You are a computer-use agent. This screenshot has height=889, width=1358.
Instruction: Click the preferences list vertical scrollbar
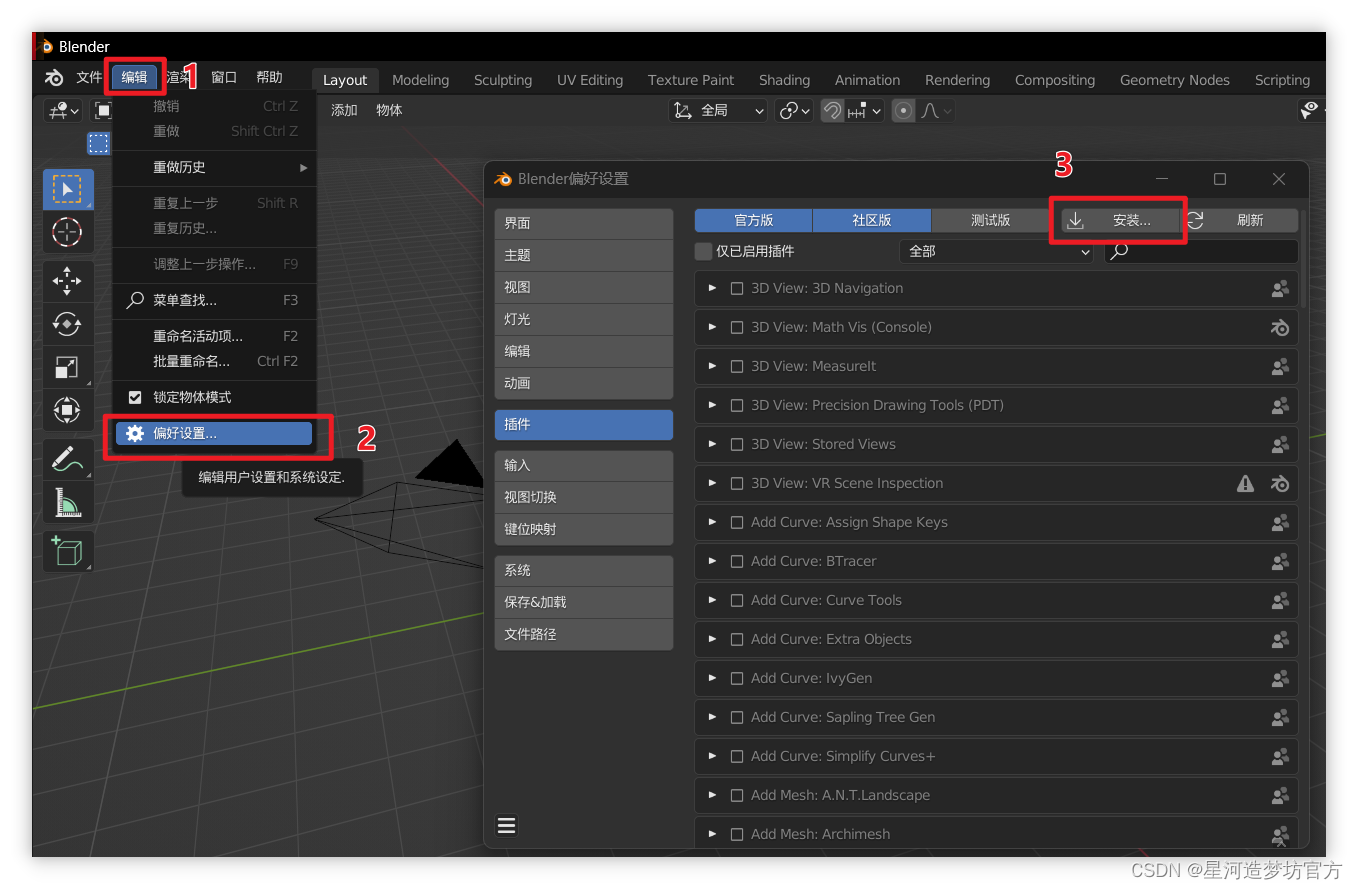click(1303, 258)
